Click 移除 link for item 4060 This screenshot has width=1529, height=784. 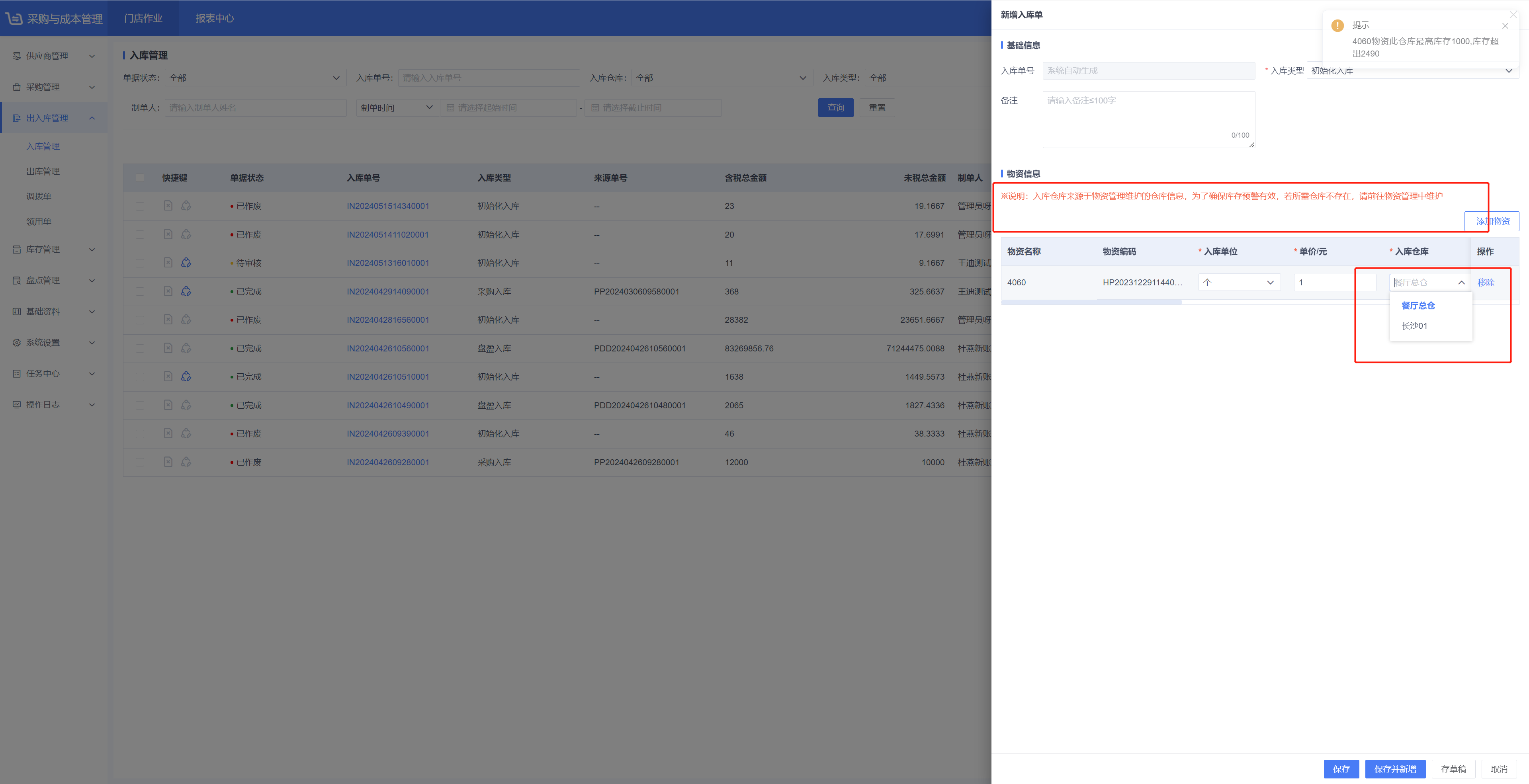(x=1485, y=282)
